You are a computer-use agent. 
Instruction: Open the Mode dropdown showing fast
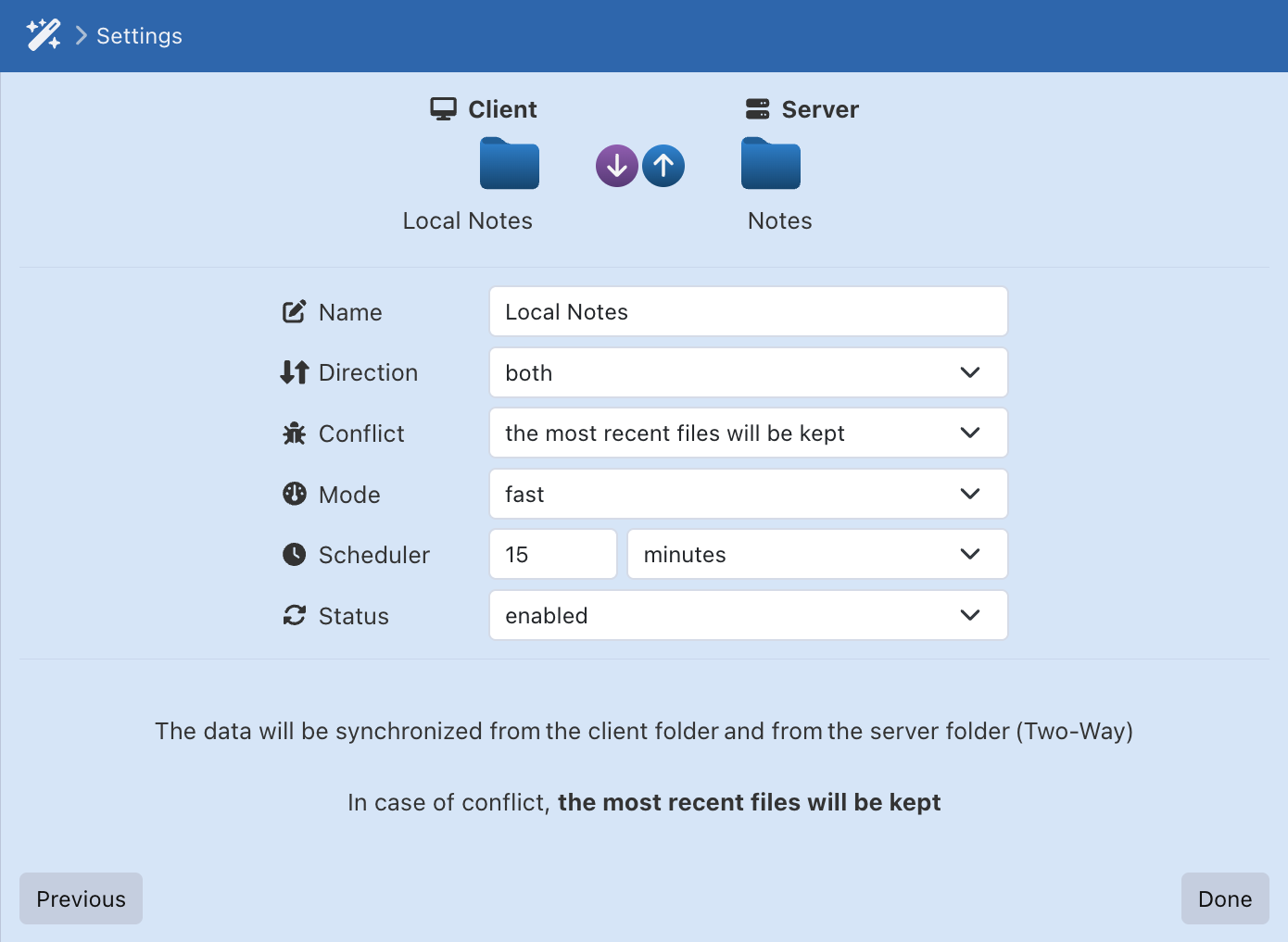(748, 494)
